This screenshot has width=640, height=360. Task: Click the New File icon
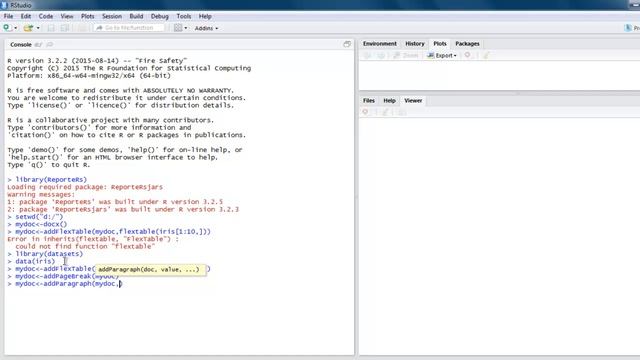[7, 28]
